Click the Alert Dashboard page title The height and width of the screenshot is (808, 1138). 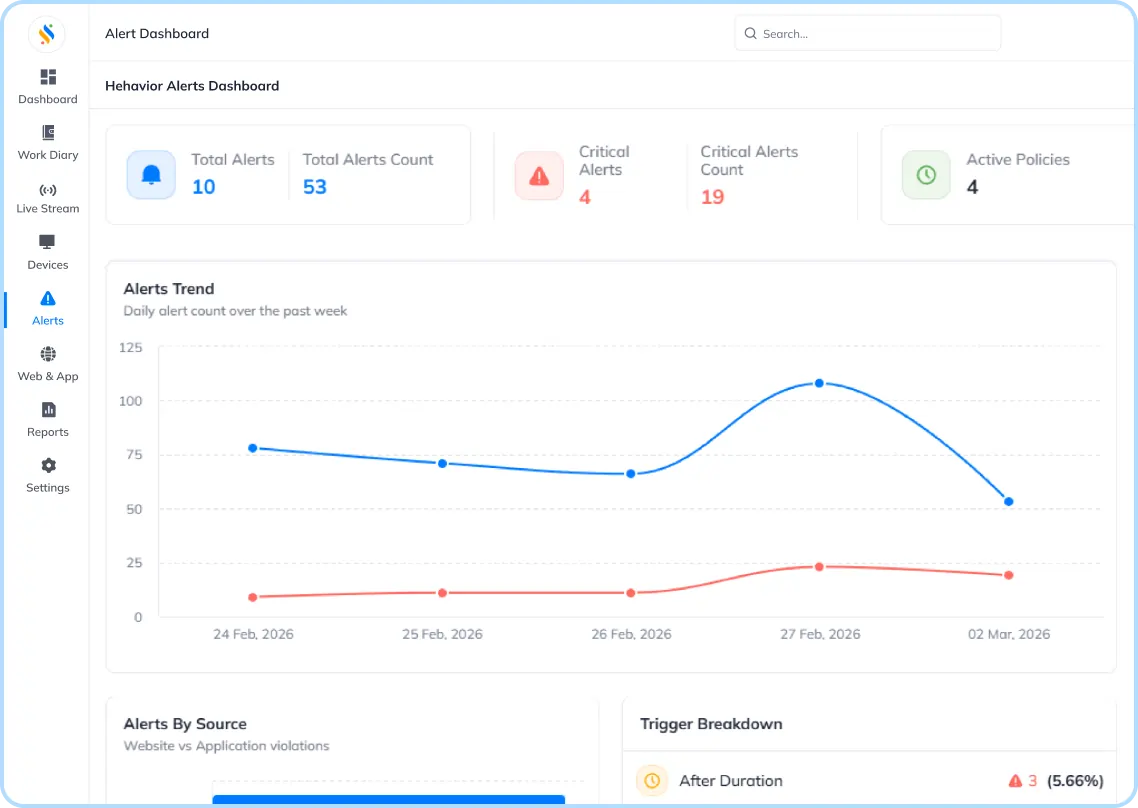click(157, 33)
